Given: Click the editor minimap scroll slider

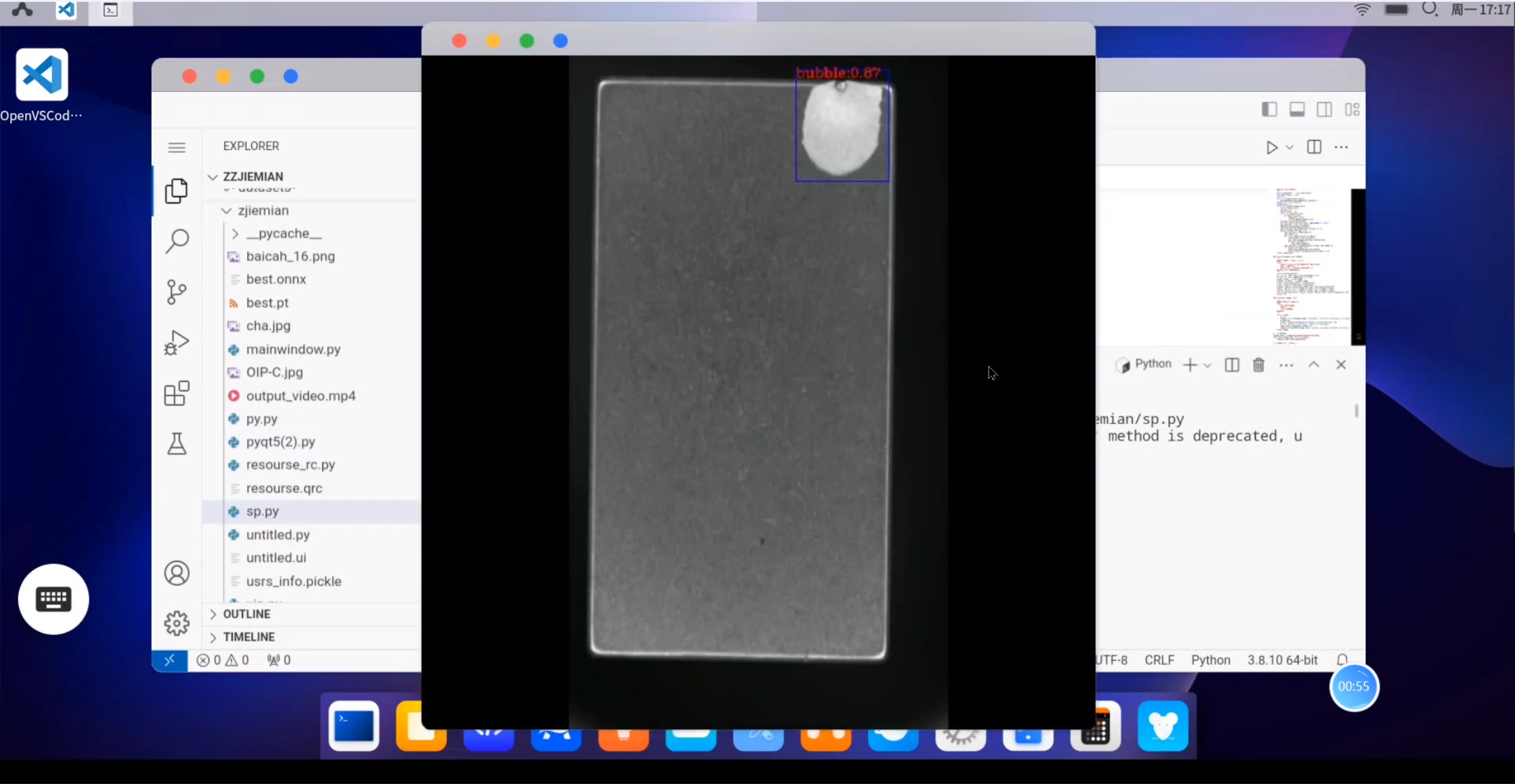Looking at the screenshot, I should click(1357, 267).
